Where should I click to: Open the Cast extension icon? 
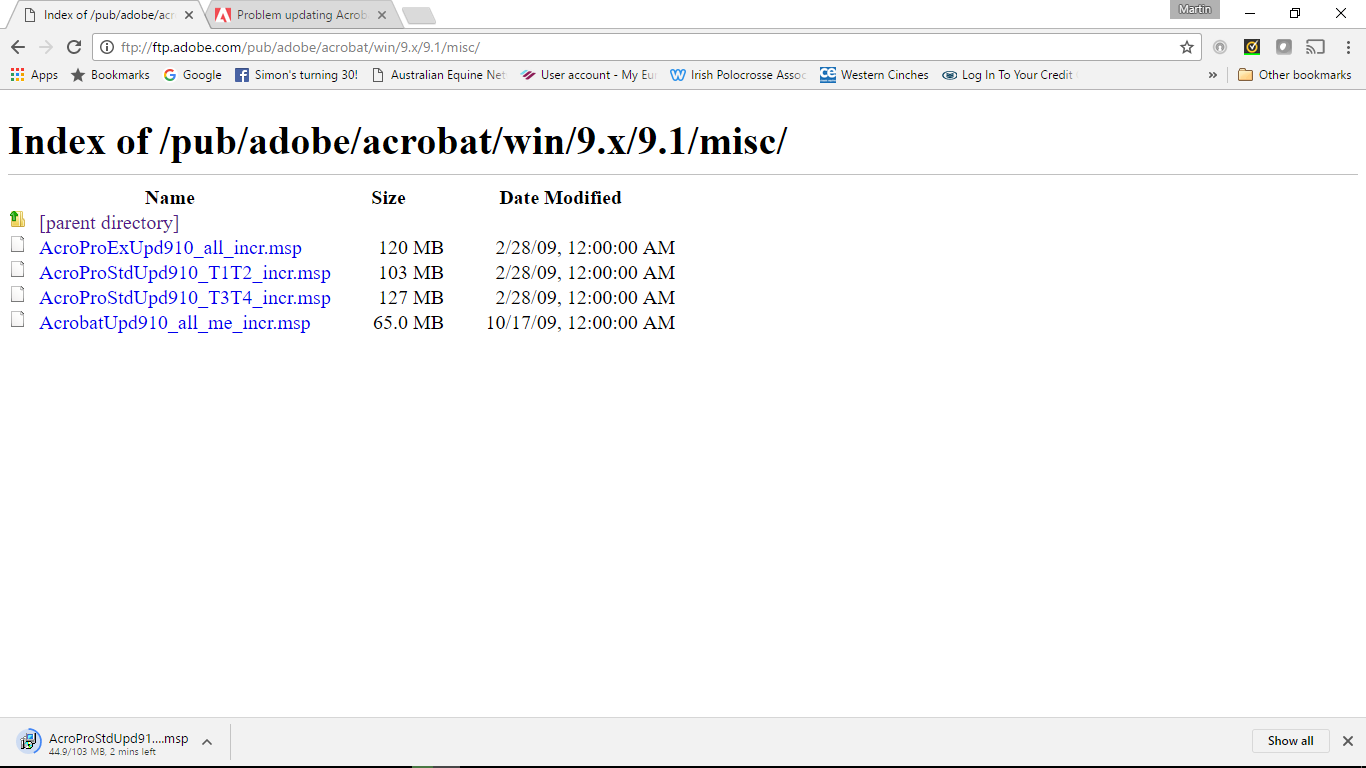click(1316, 47)
